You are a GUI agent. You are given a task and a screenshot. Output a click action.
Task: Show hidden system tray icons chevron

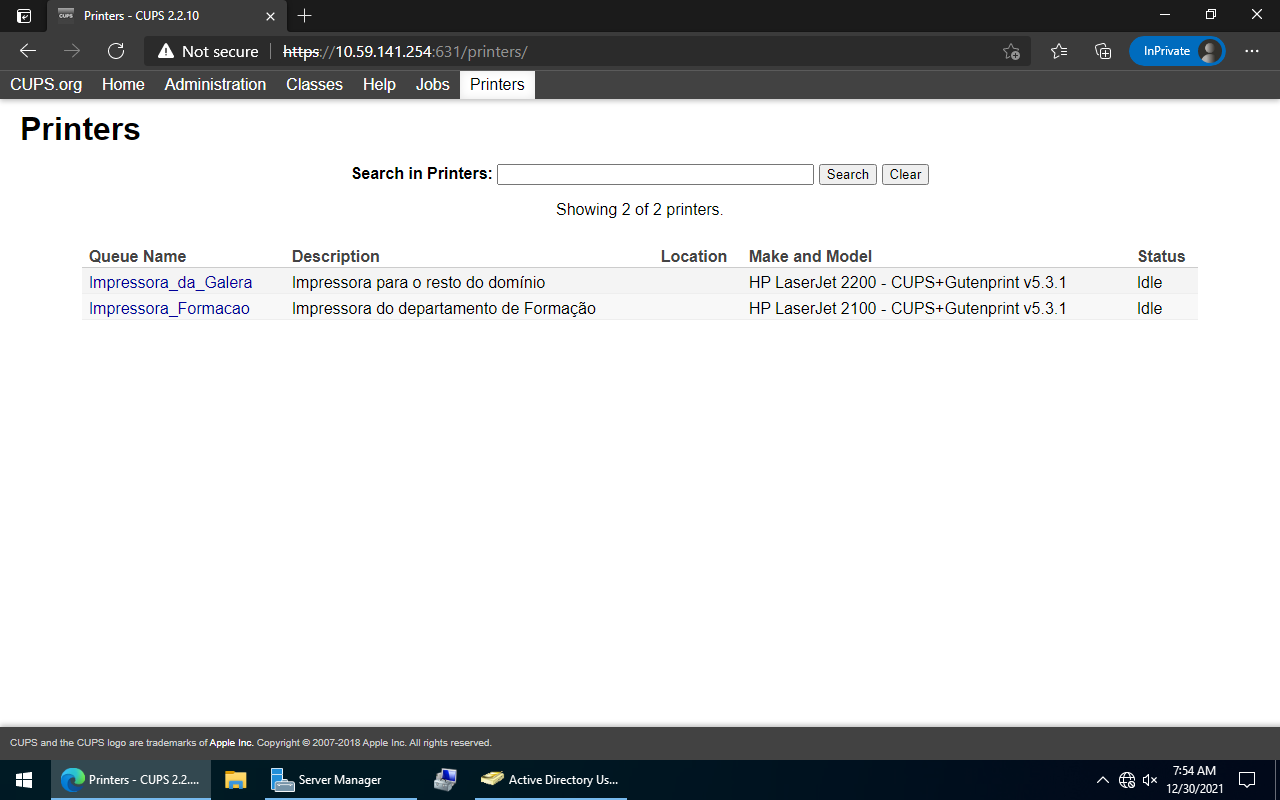click(1102, 780)
